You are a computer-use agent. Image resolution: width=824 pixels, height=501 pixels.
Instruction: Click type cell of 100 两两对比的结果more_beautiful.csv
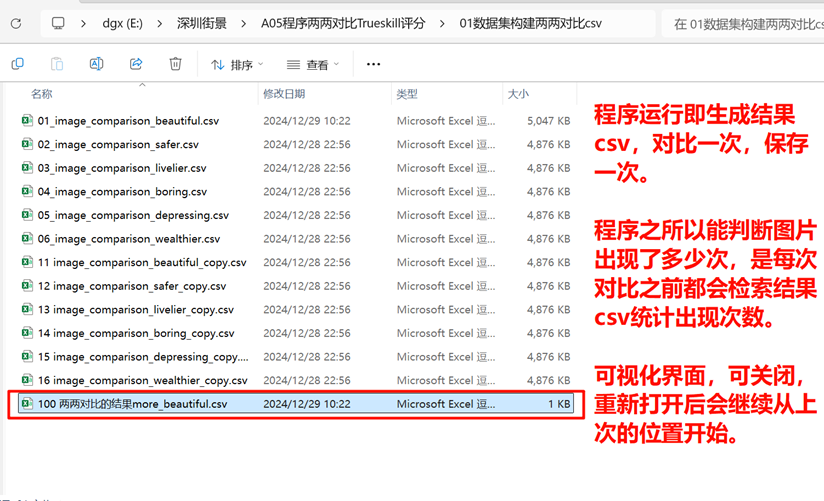446,404
